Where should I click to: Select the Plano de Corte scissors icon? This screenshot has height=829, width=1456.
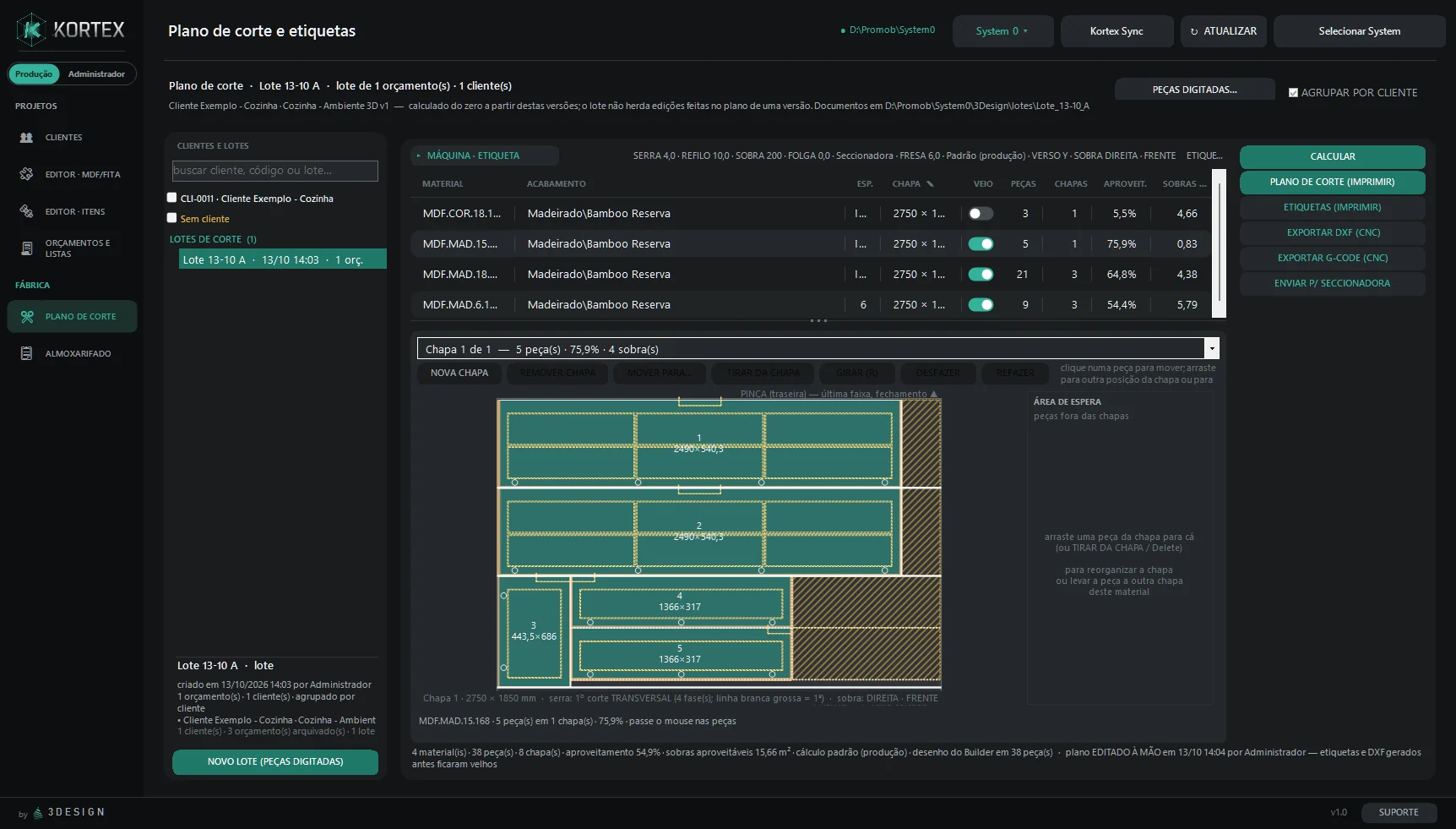point(27,316)
